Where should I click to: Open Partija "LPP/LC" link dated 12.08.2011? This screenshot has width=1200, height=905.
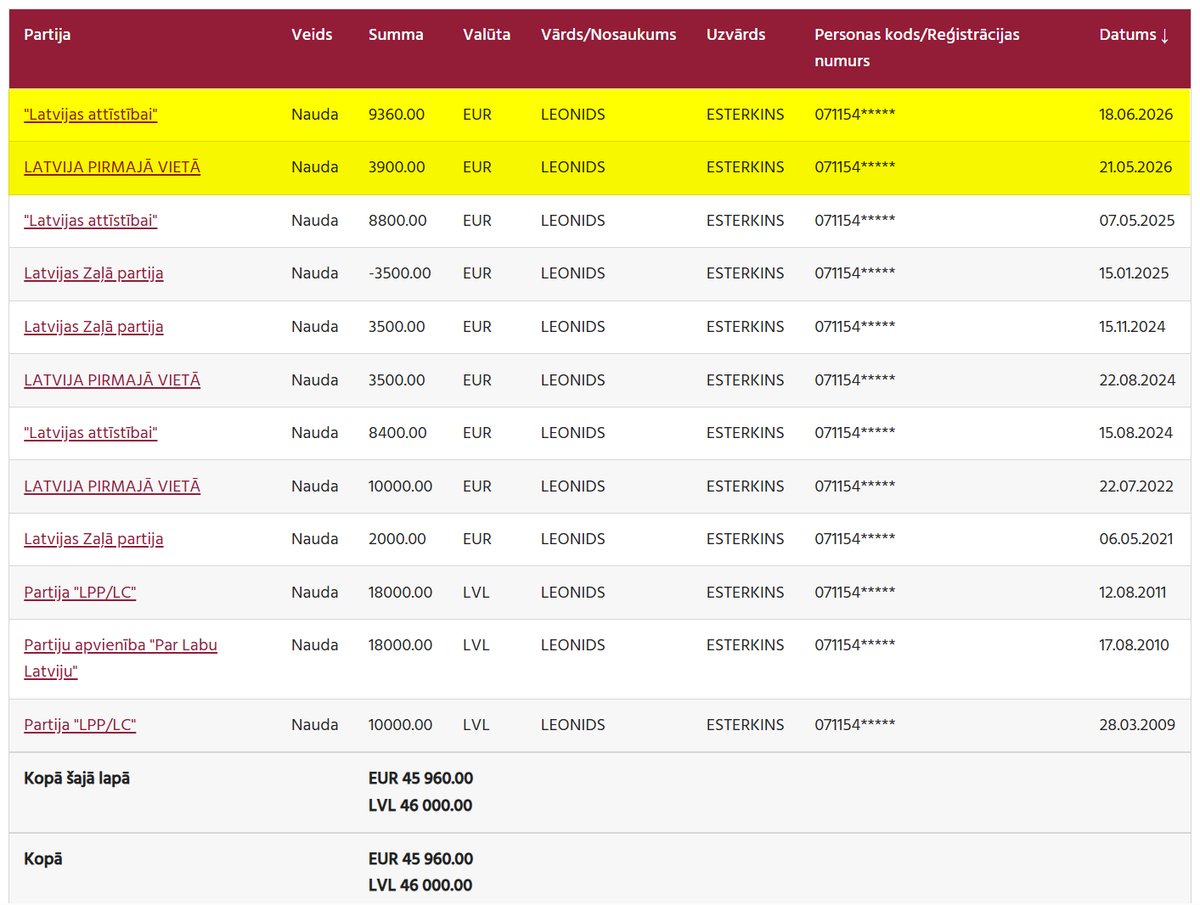tap(80, 592)
